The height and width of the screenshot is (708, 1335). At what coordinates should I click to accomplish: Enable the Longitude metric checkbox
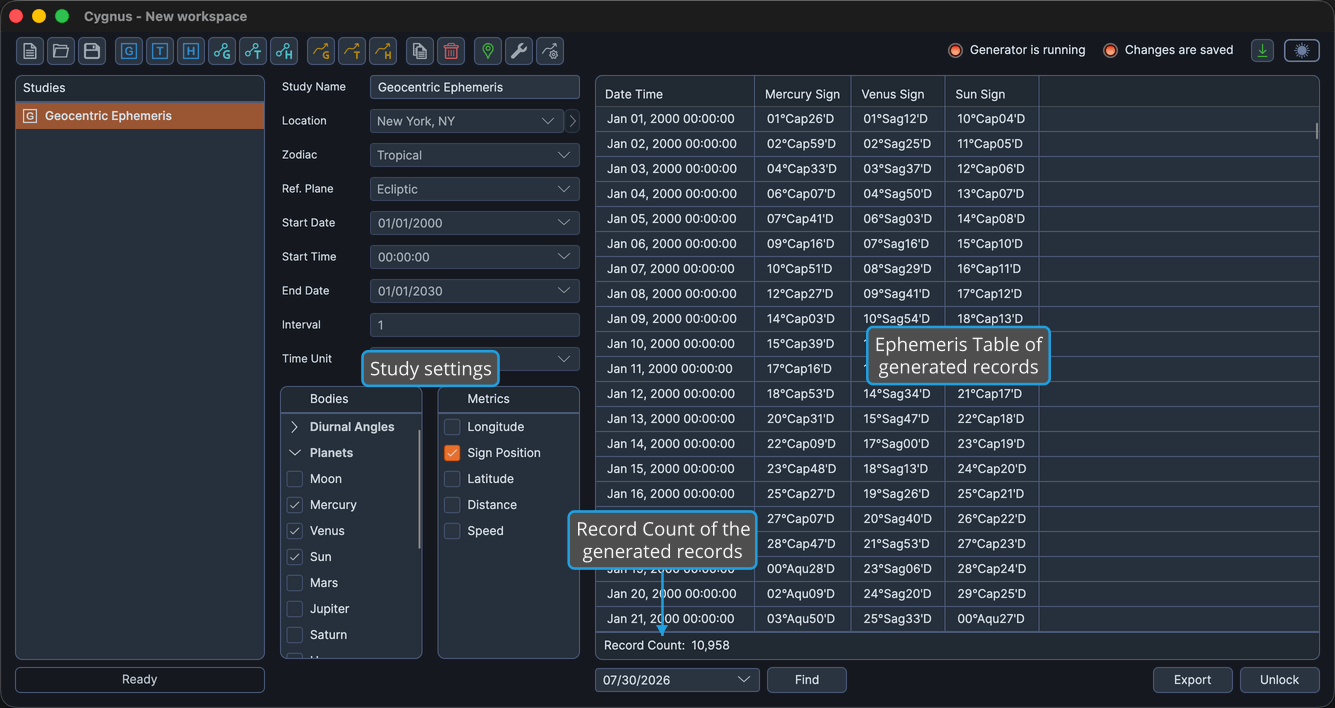pos(452,427)
